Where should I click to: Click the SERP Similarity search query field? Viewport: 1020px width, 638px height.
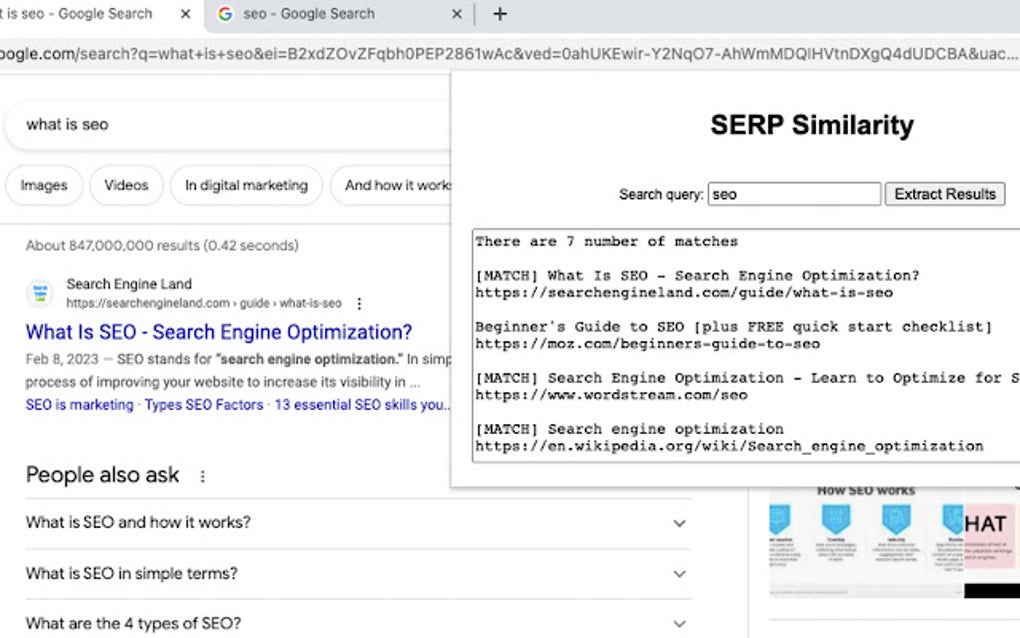794,193
